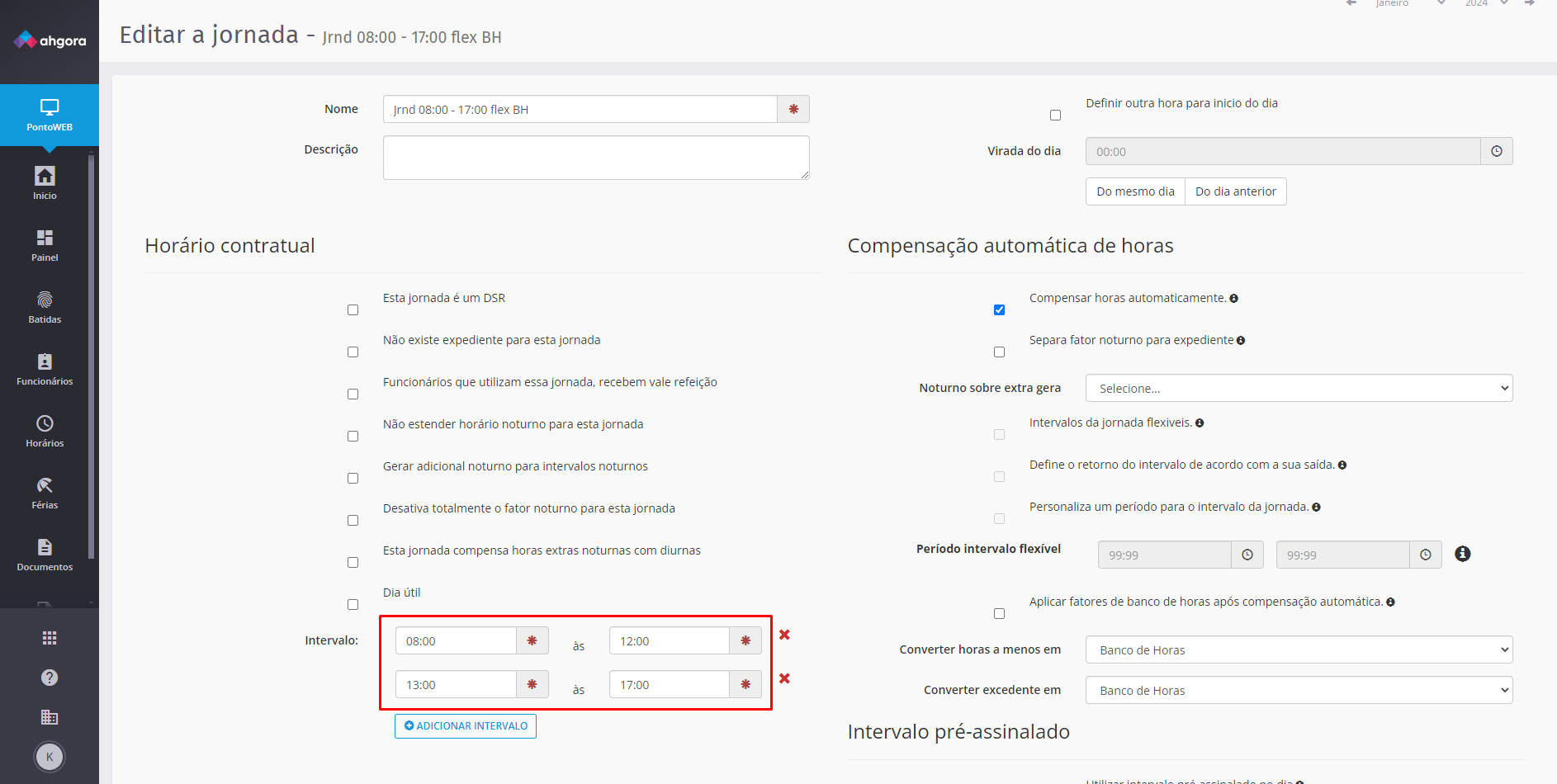
Task: Open Converter horas a menos em dropdown
Action: point(1299,649)
